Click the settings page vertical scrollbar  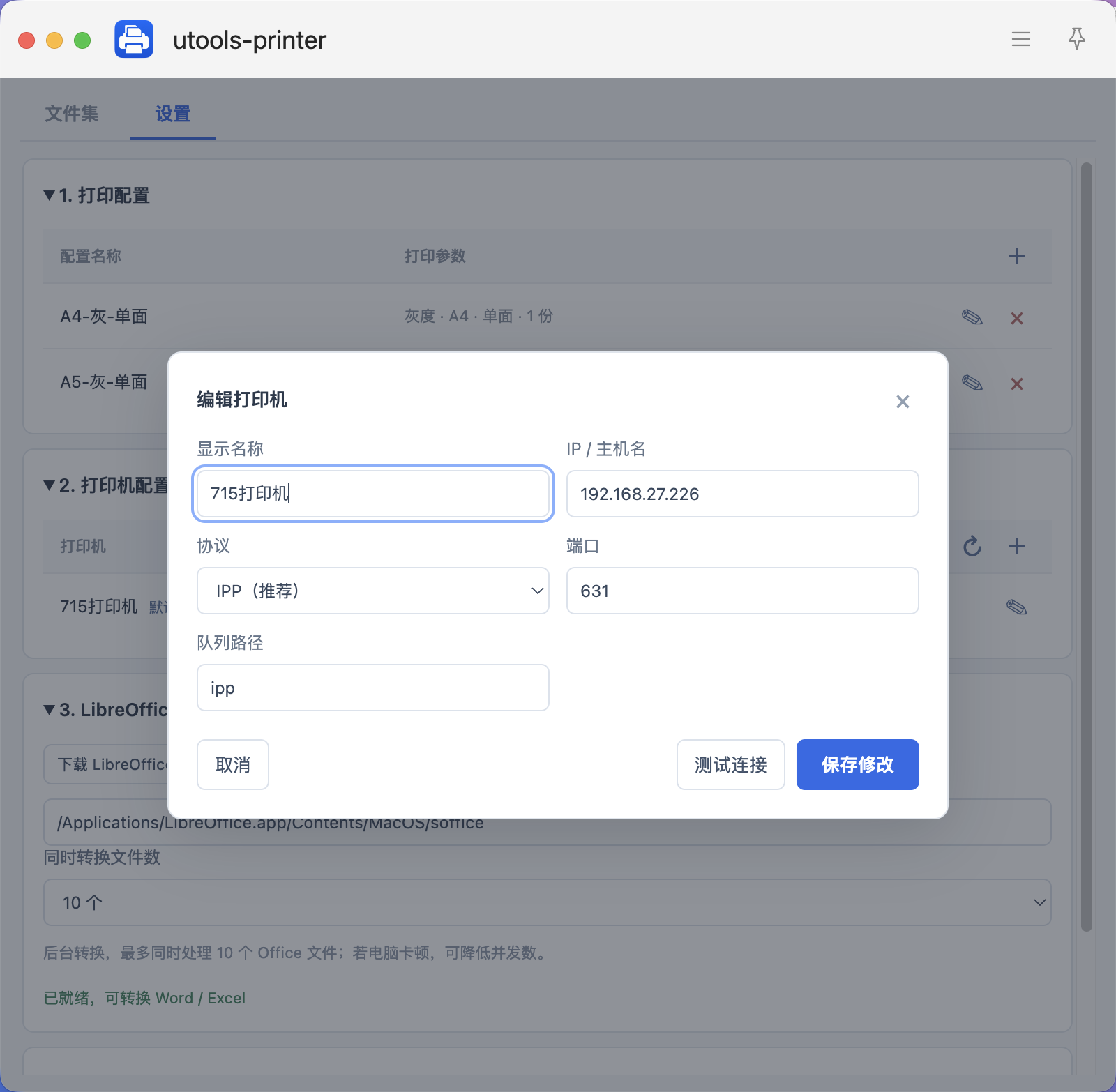1086,547
